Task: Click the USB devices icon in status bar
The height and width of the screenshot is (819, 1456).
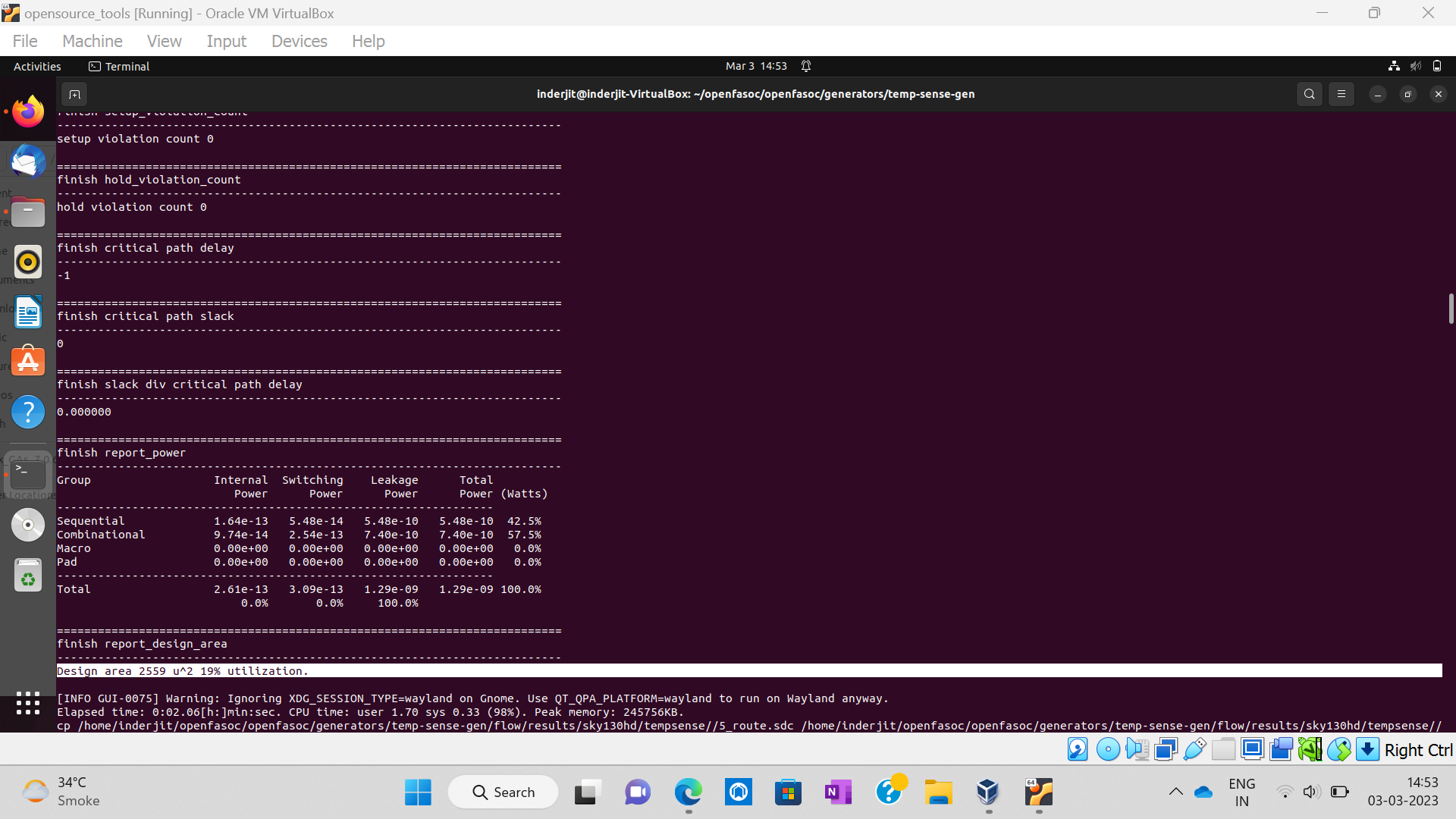Action: [x=1194, y=749]
